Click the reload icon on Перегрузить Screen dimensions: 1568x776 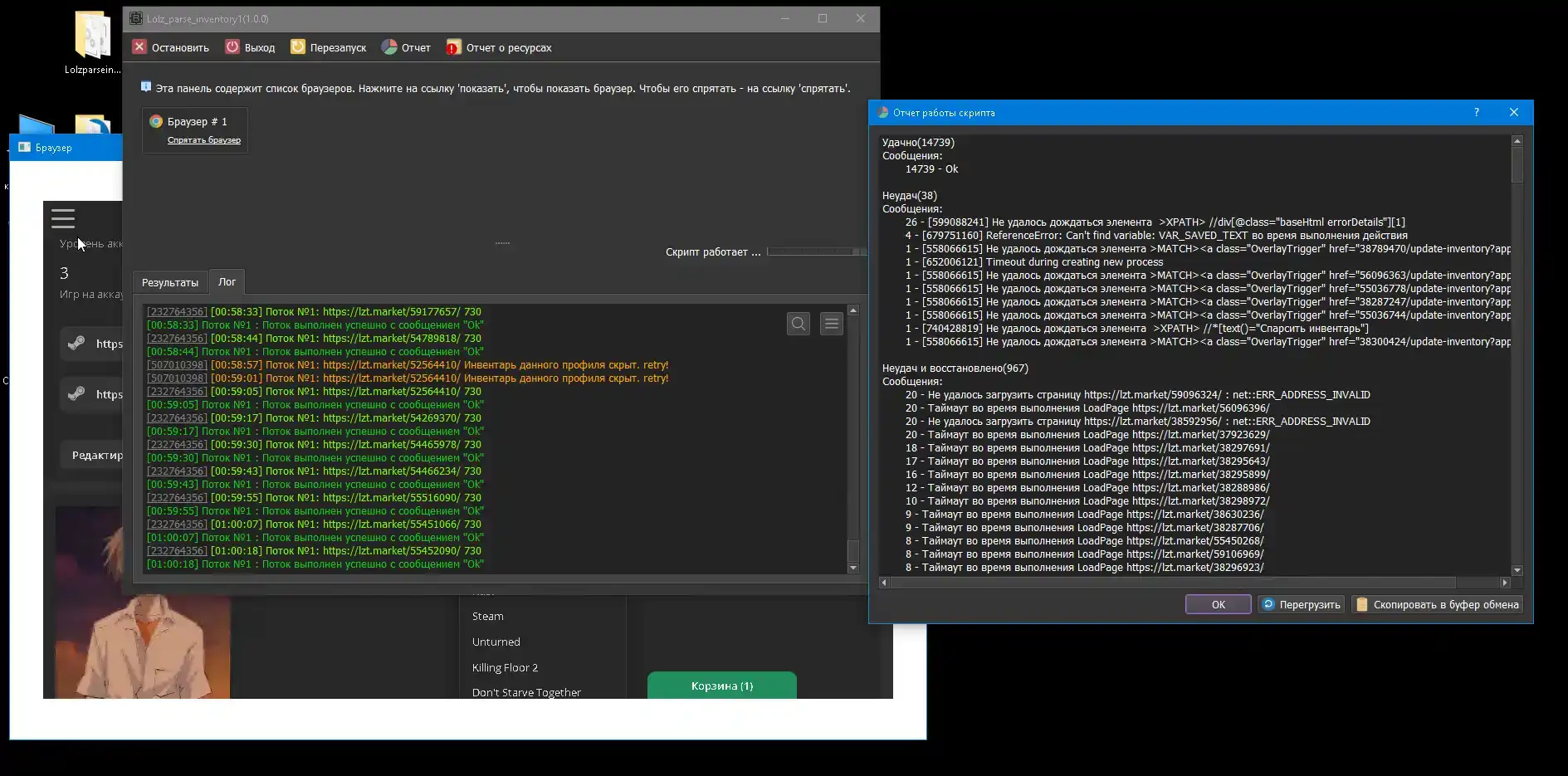coord(1268,604)
